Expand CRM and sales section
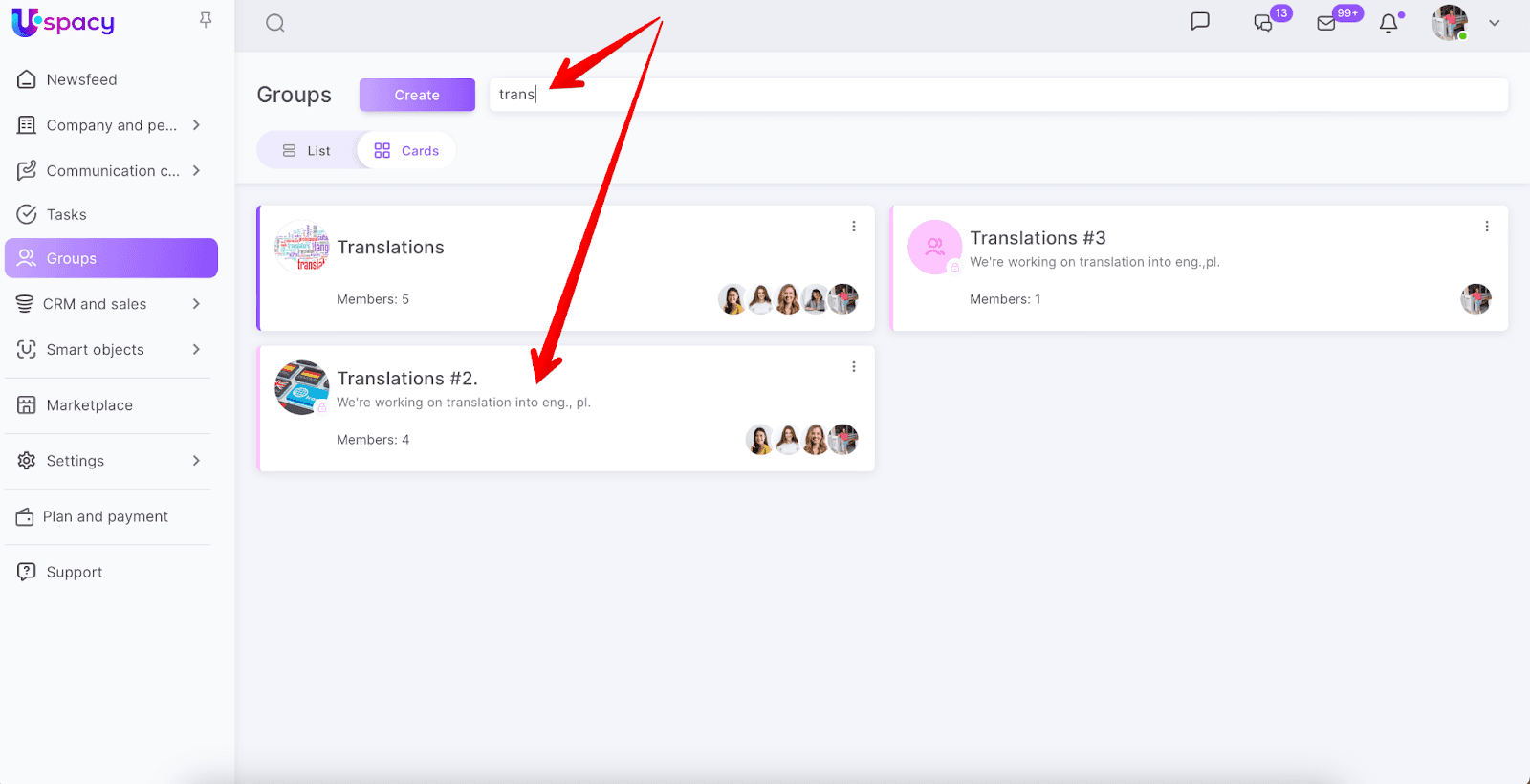The height and width of the screenshot is (784, 1530). point(196,304)
